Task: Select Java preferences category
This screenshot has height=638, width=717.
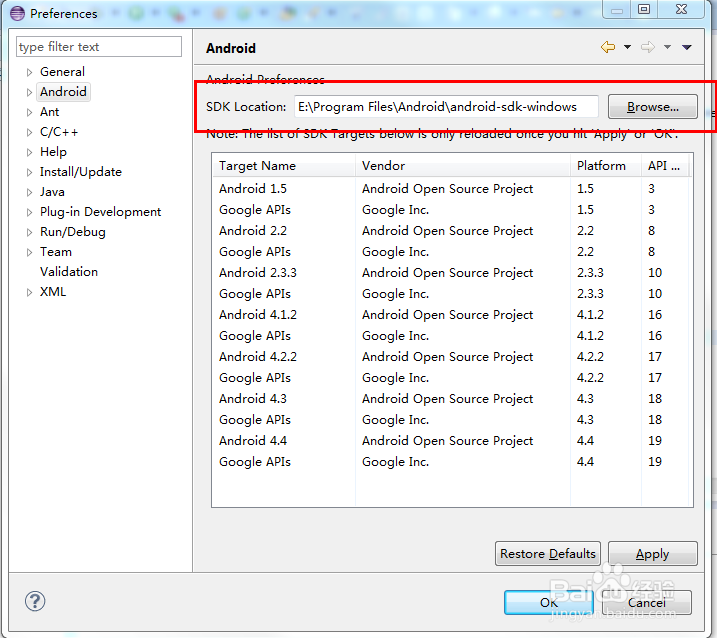Action: click(x=52, y=192)
